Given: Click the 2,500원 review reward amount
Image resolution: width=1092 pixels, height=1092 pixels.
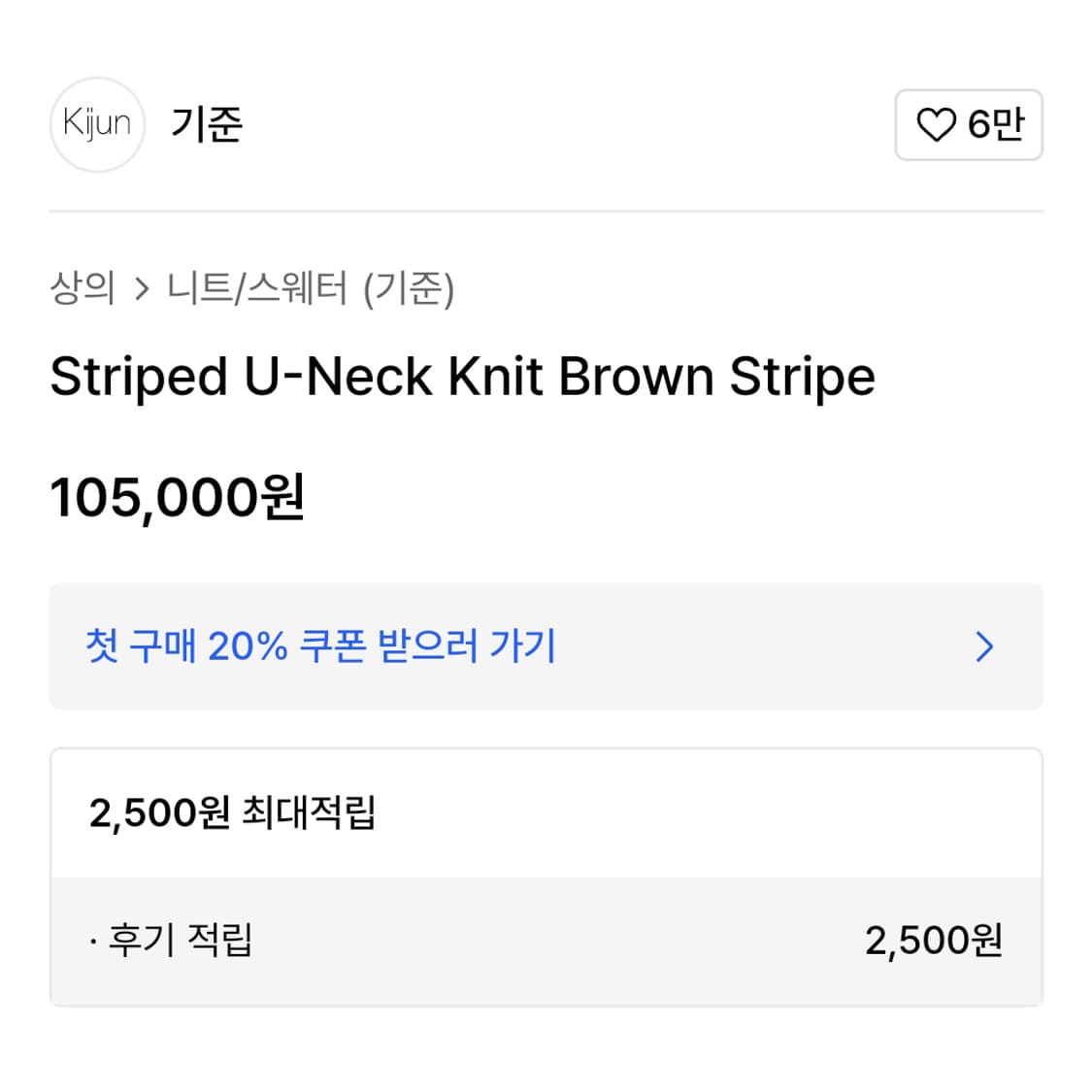Looking at the screenshot, I should pos(933,941).
